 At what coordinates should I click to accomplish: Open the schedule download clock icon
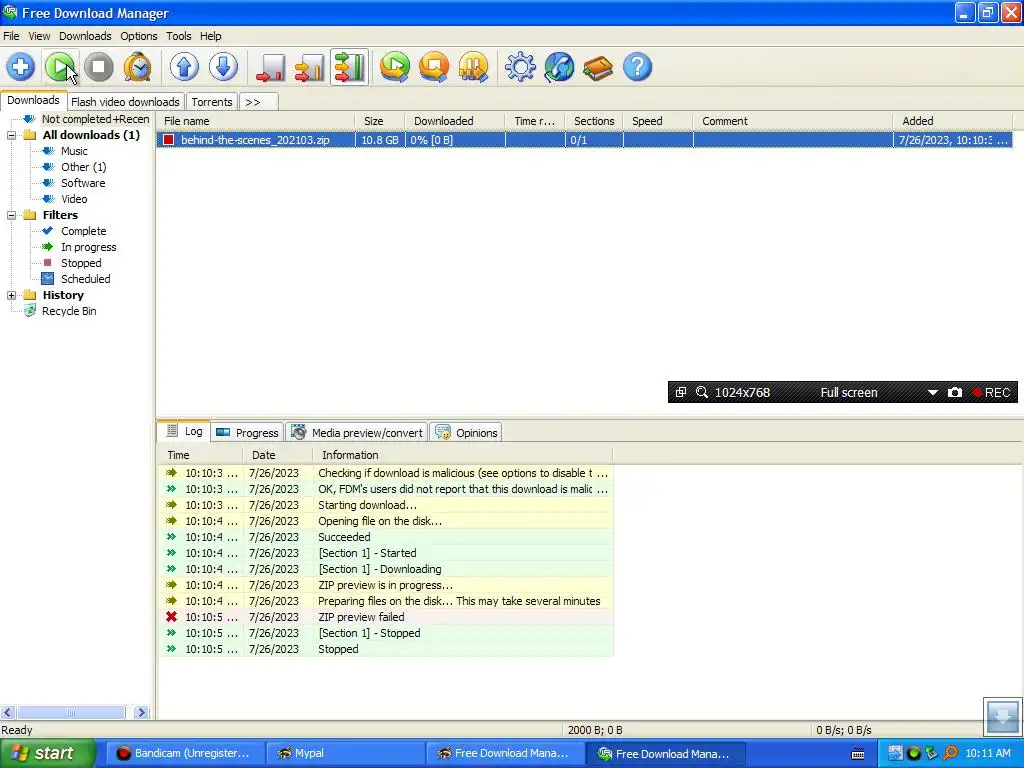coord(137,67)
